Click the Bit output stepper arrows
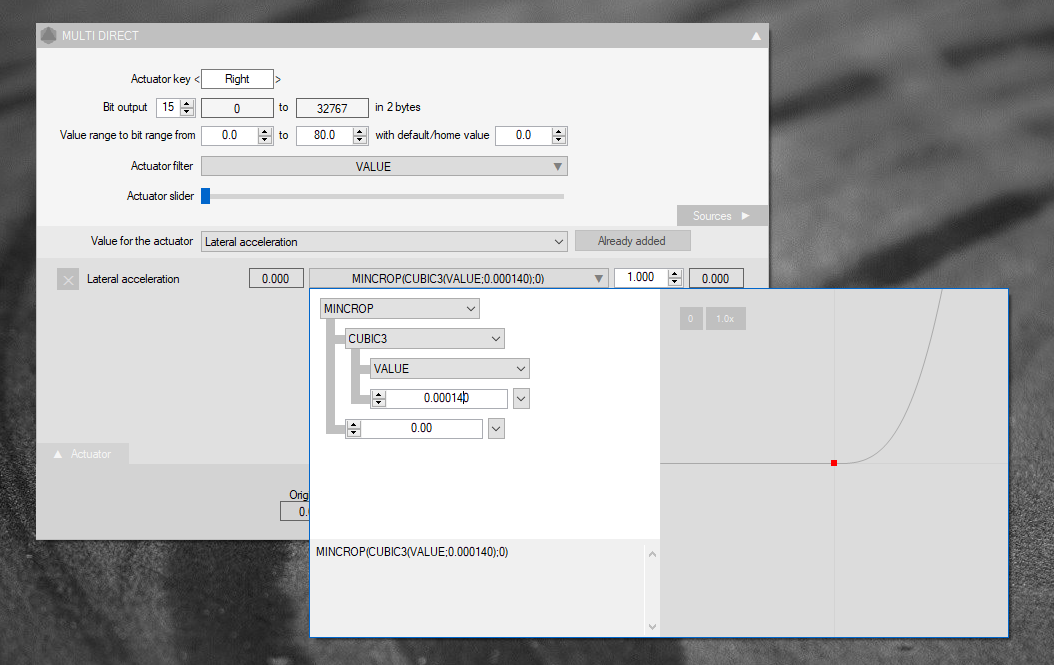The width and height of the screenshot is (1054, 665). click(187, 107)
